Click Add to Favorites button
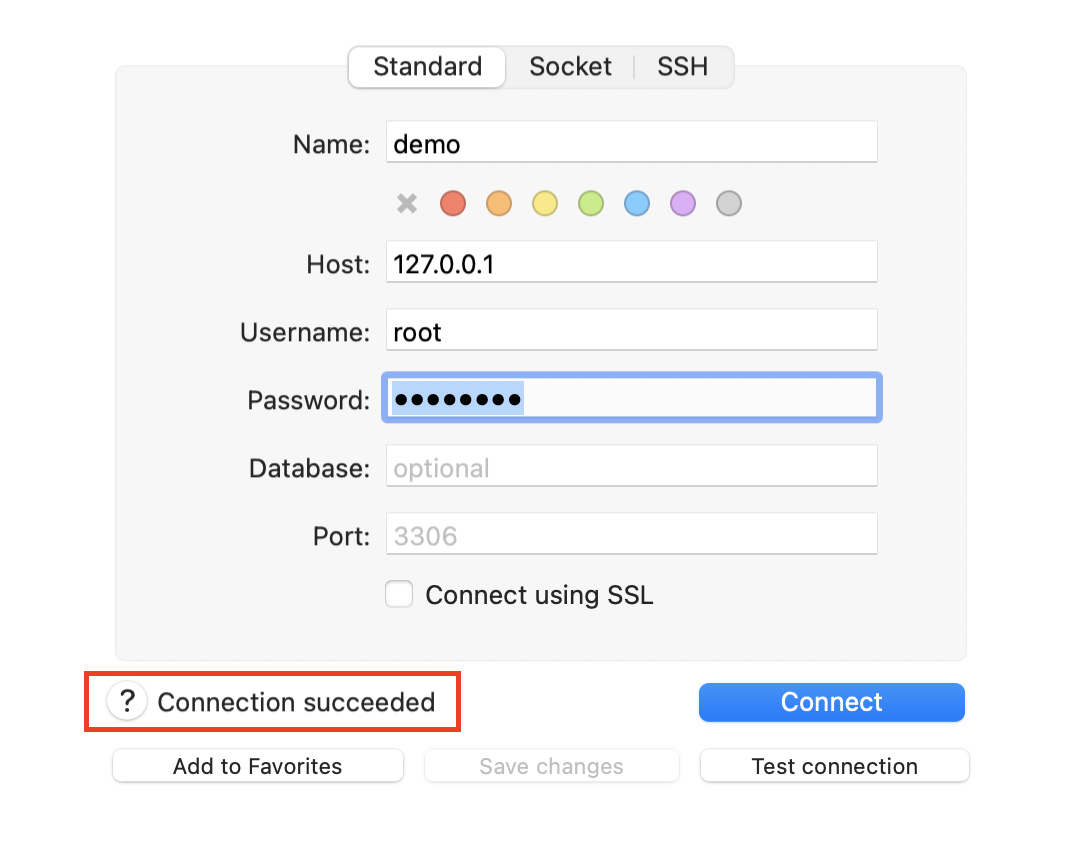The width and height of the screenshot is (1080, 846). [x=258, y=767]
